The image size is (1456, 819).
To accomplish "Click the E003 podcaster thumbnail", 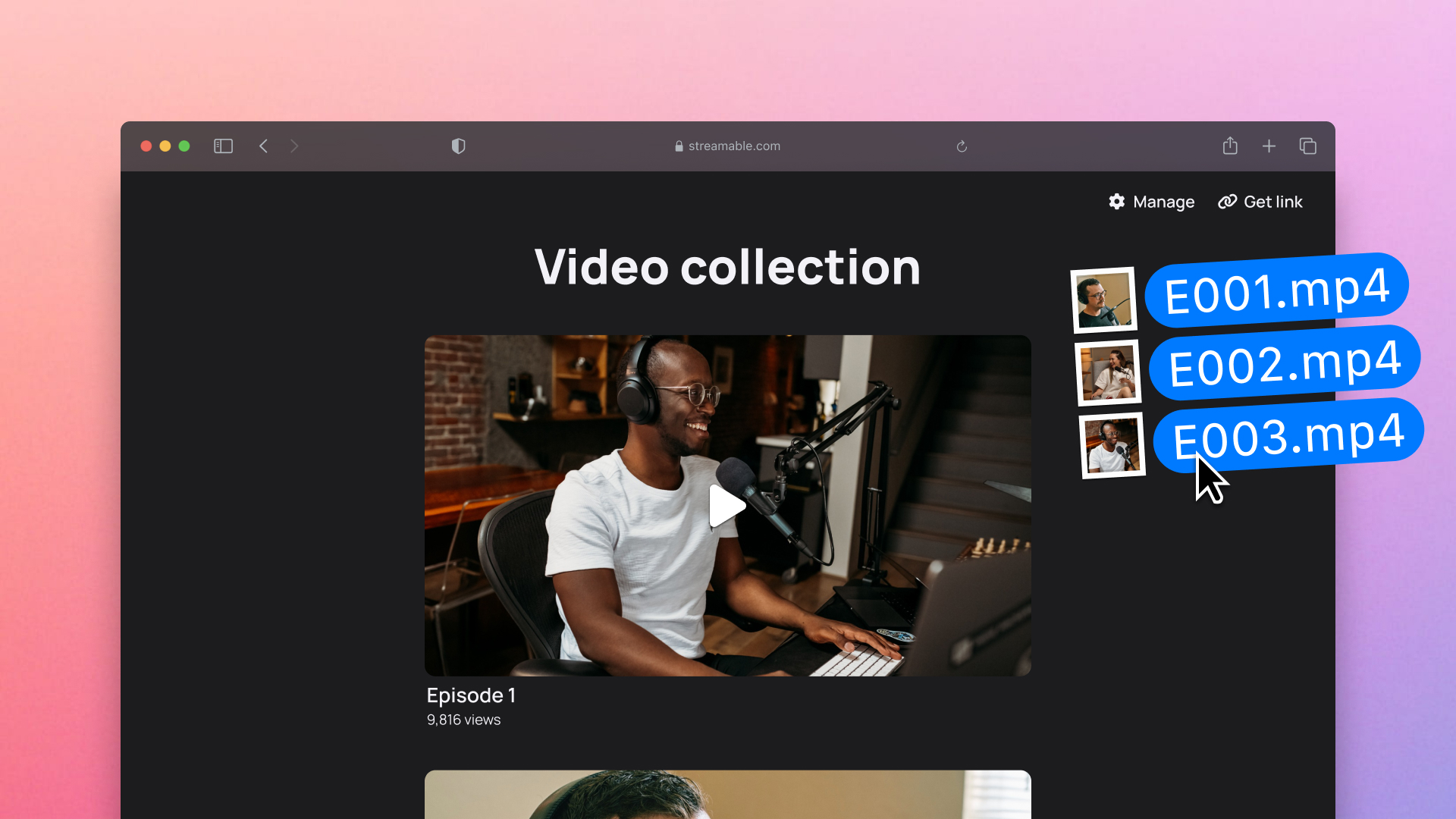I will 1112,446.
